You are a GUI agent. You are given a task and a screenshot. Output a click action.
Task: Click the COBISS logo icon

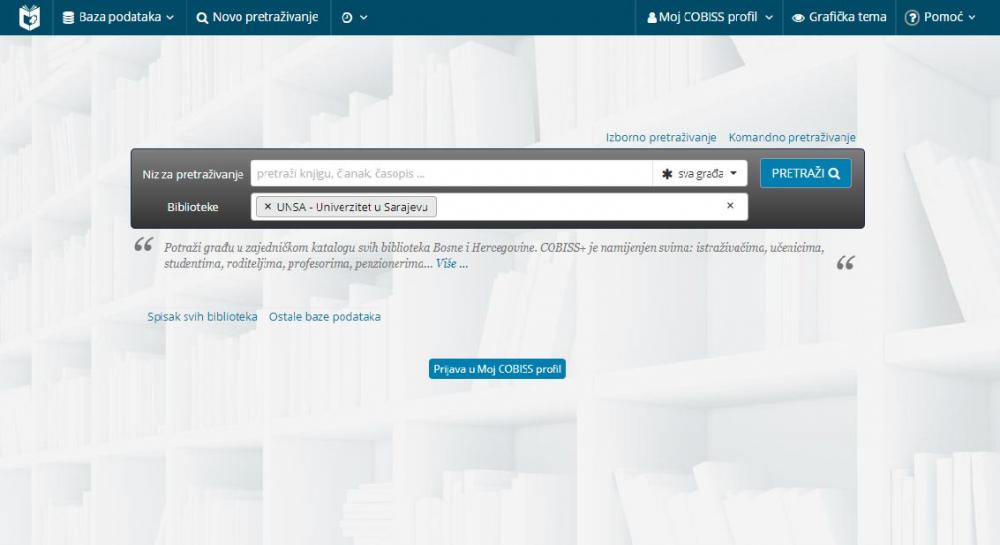(x=30, y=17)
